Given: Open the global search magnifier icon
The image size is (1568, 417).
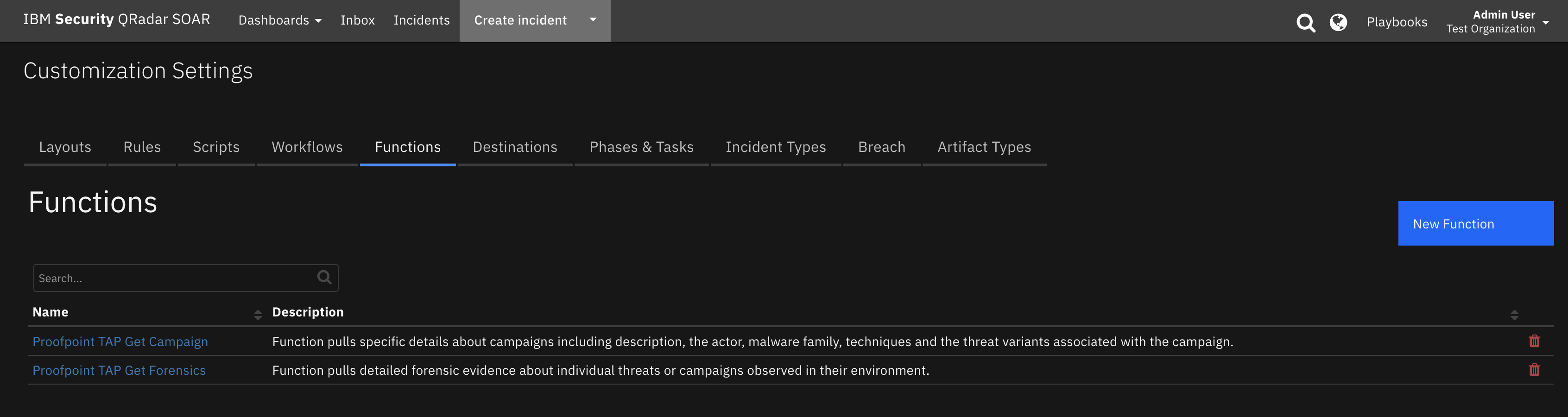Looking at the screenshot, I should click(x=1305, y=23).
